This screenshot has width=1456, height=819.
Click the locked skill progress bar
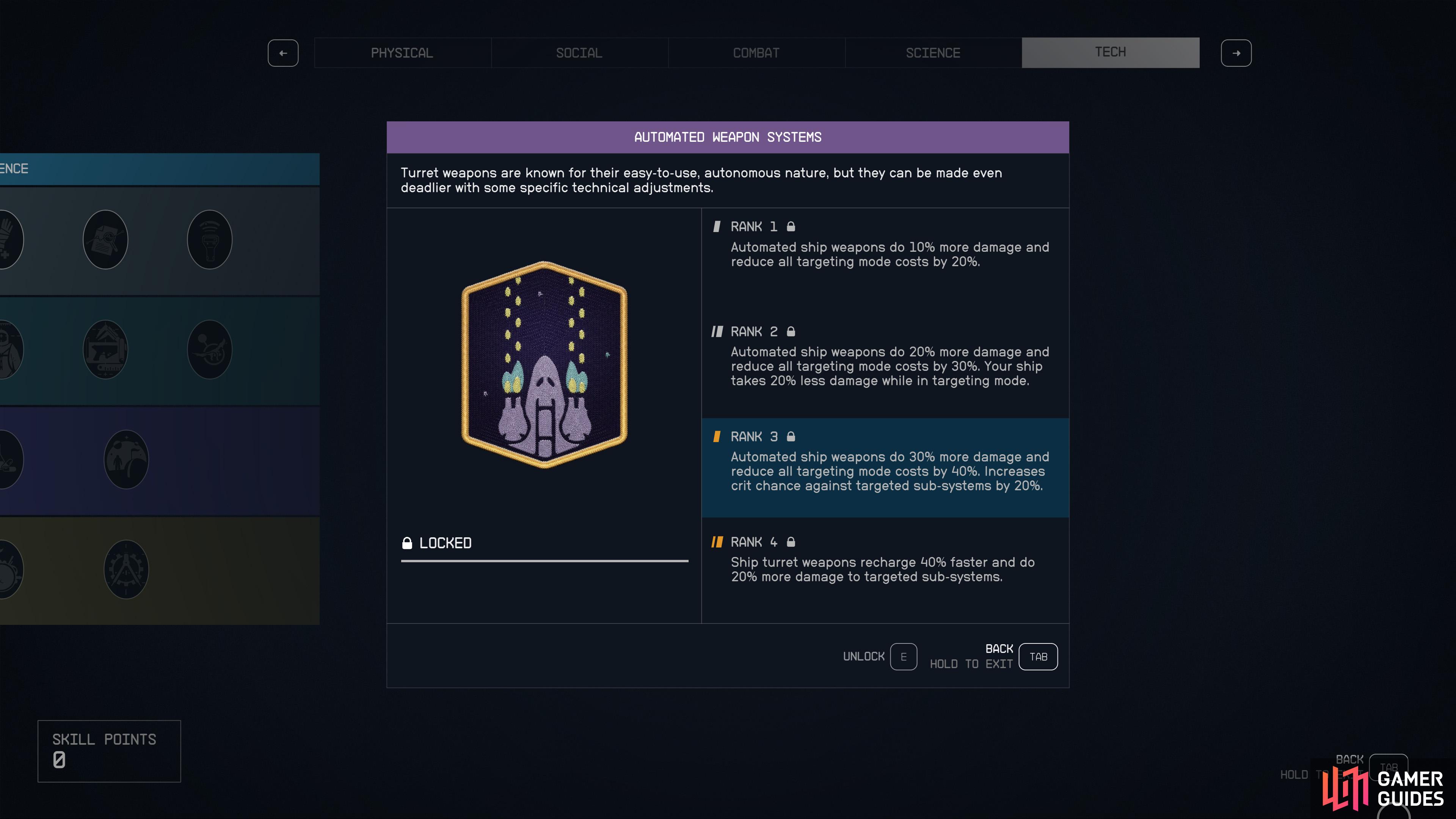tap(545, 561)
